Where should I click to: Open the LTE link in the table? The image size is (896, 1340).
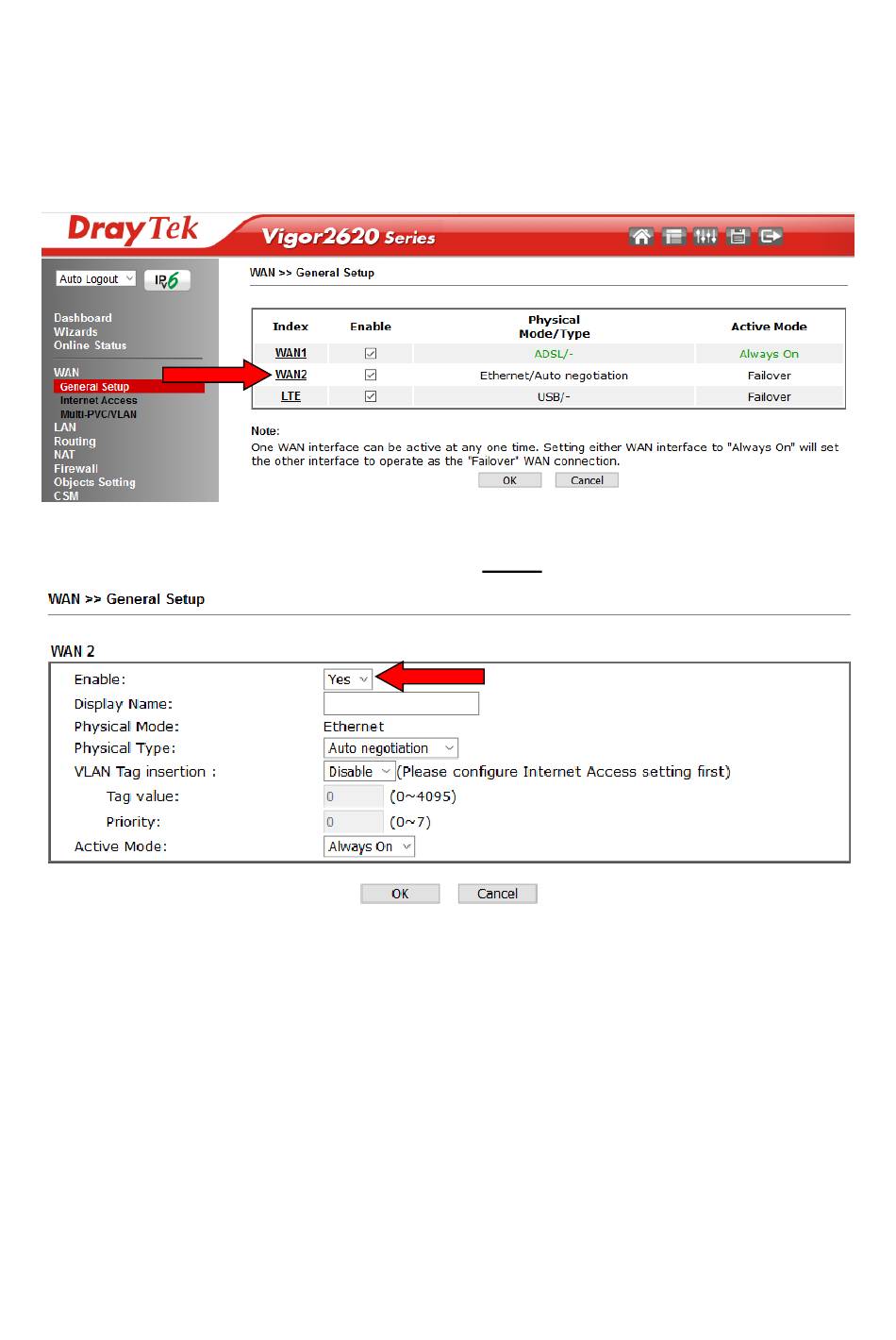[290, 396]
